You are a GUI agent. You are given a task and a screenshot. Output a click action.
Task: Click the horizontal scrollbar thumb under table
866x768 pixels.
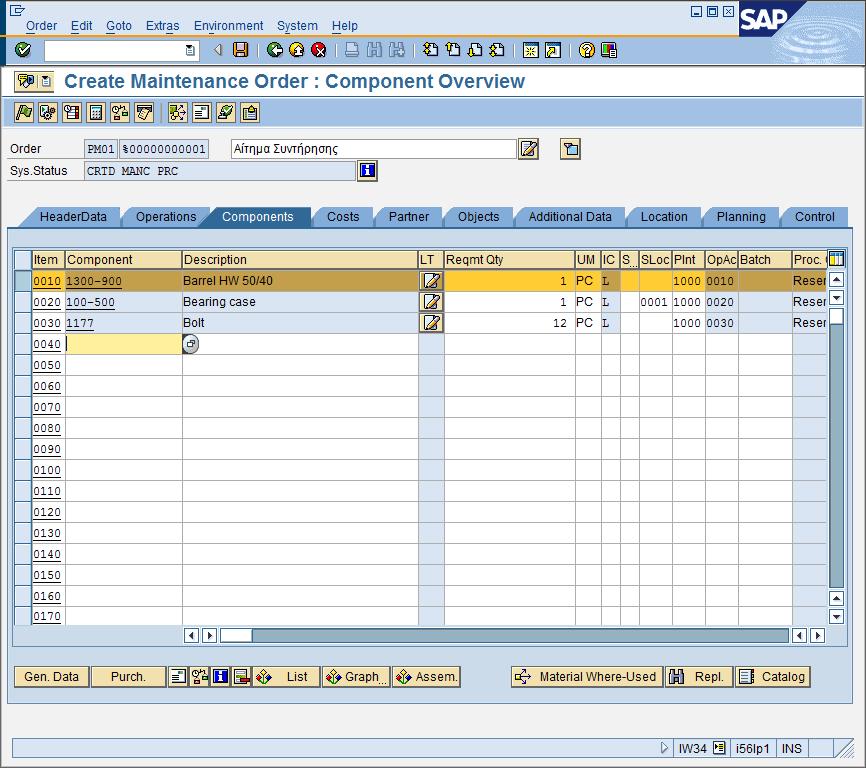[x=236, y=635]
